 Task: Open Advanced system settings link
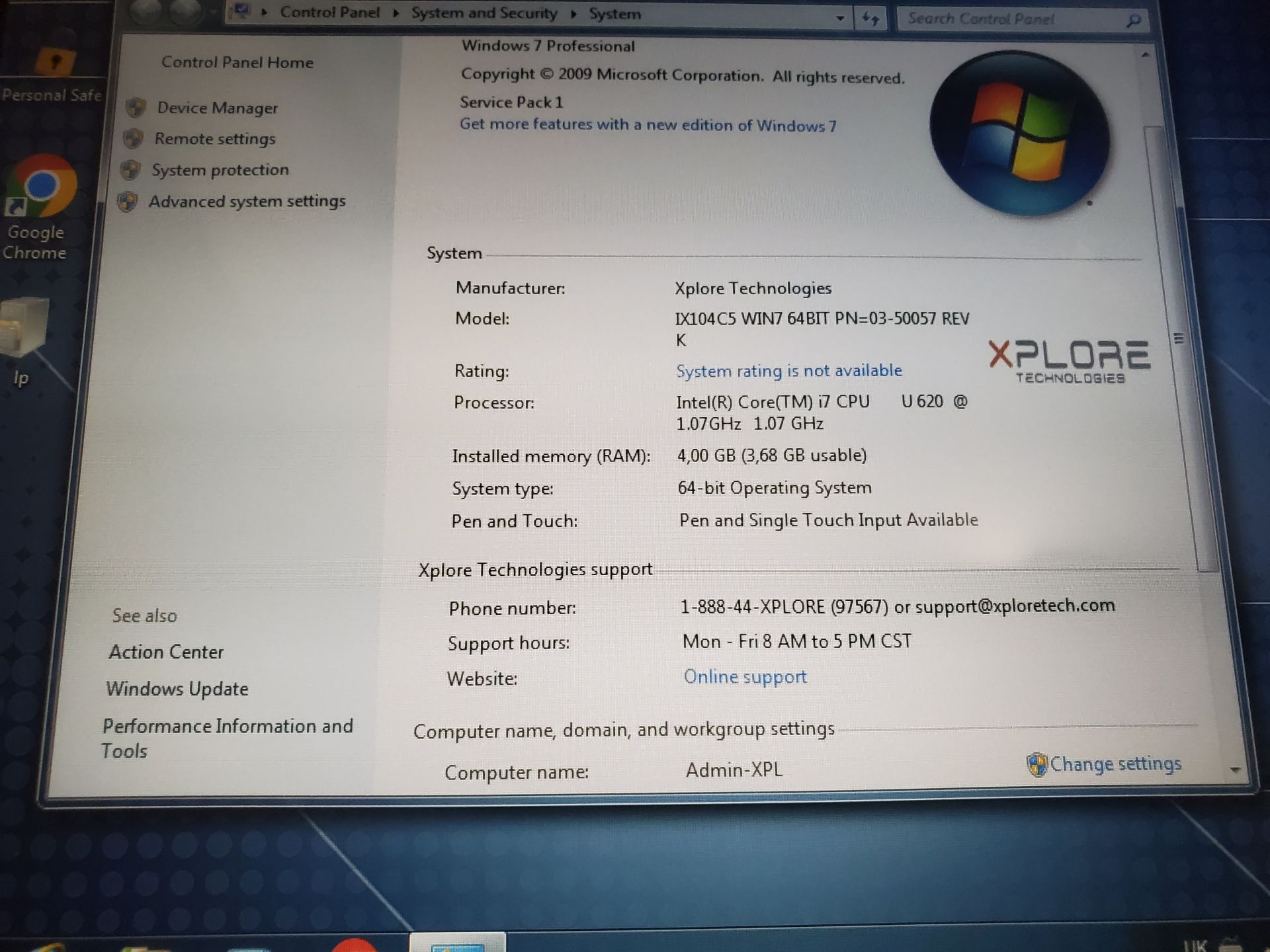[247, 201]
